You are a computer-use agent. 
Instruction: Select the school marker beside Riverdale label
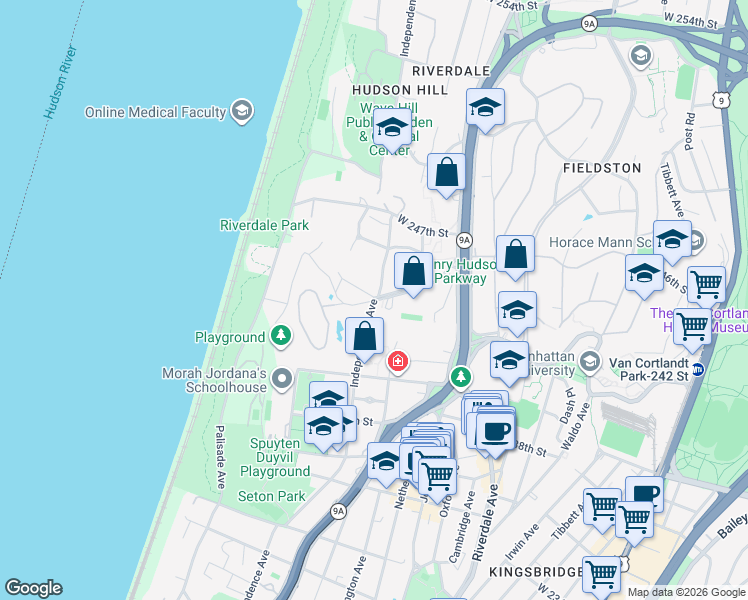pos(485,109)
